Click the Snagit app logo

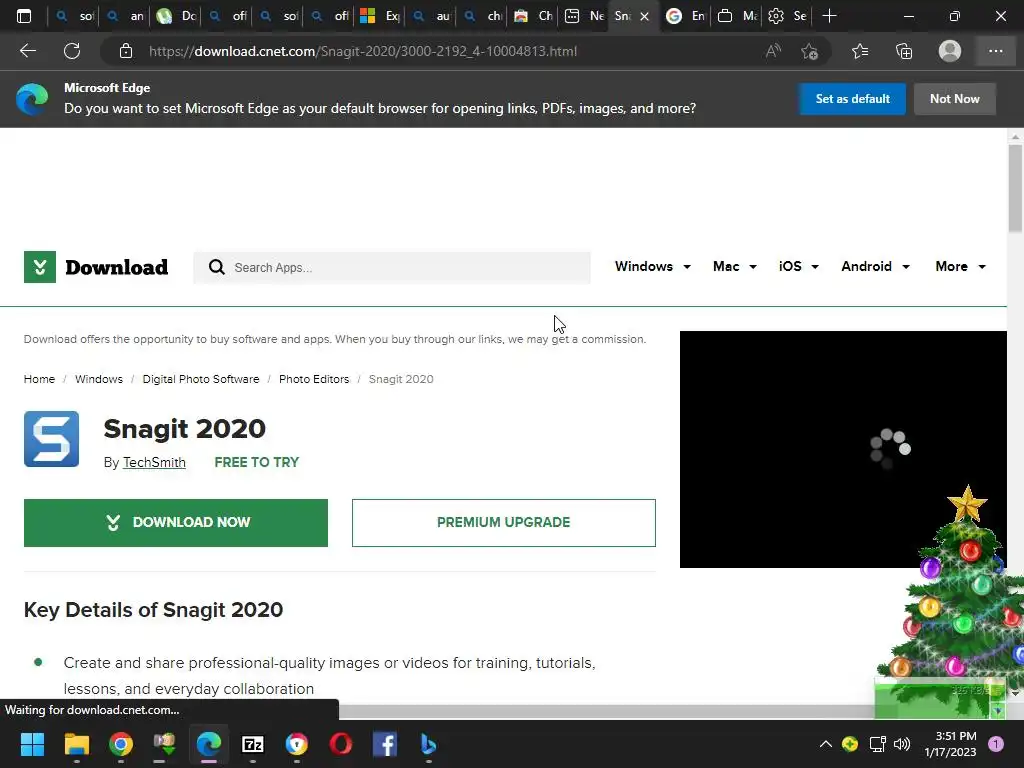pos(52,439)
